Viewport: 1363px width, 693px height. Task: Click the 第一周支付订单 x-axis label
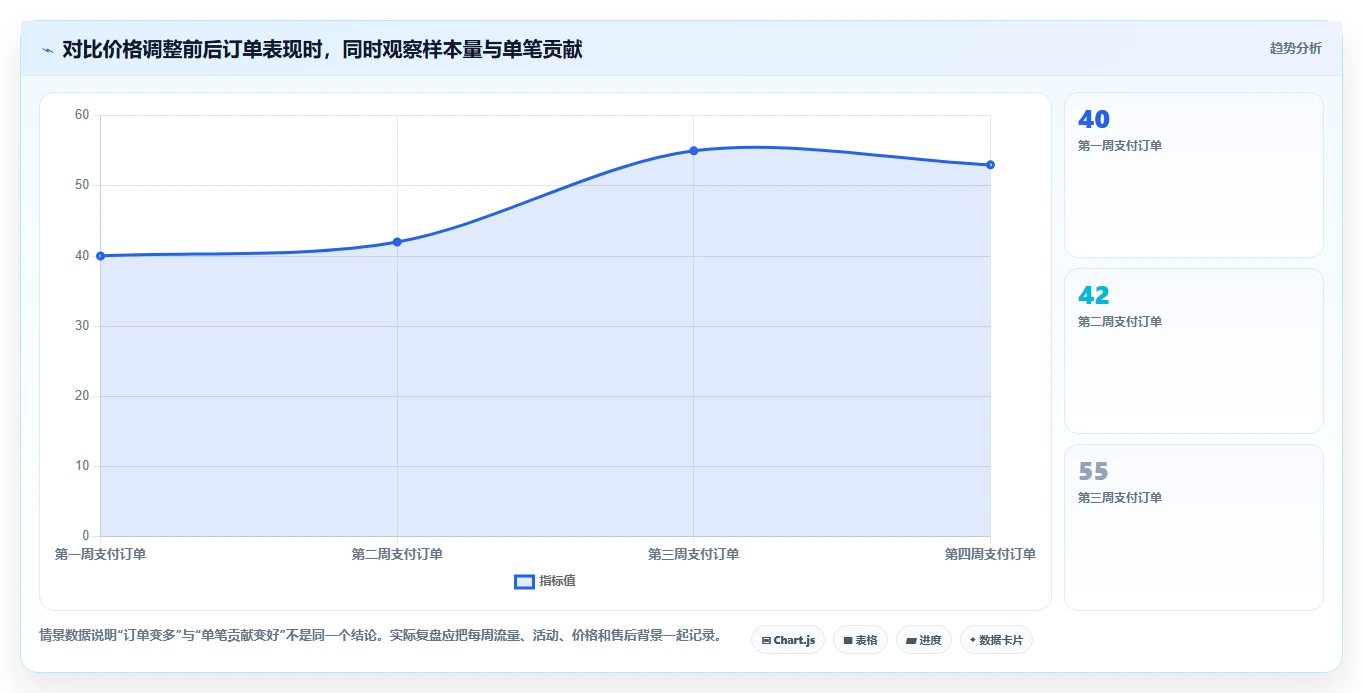[100, 554]
